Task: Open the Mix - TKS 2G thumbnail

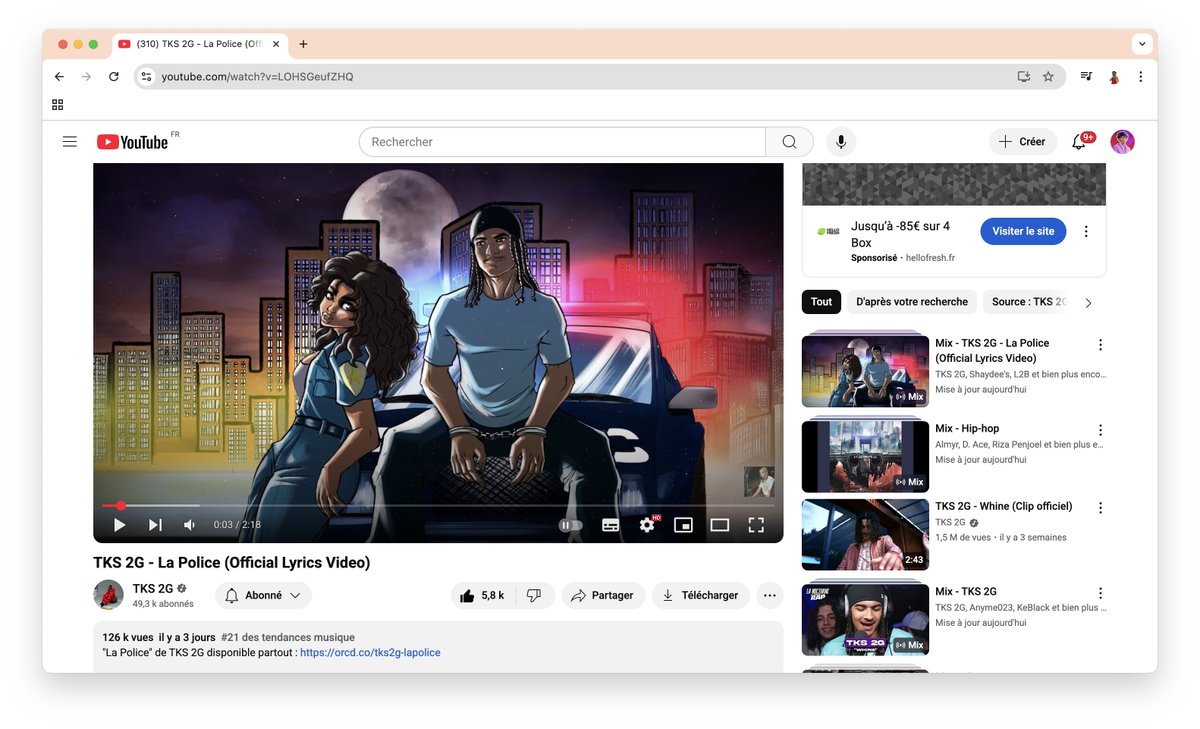Action: pyautogui.click(x=865, y=620)
